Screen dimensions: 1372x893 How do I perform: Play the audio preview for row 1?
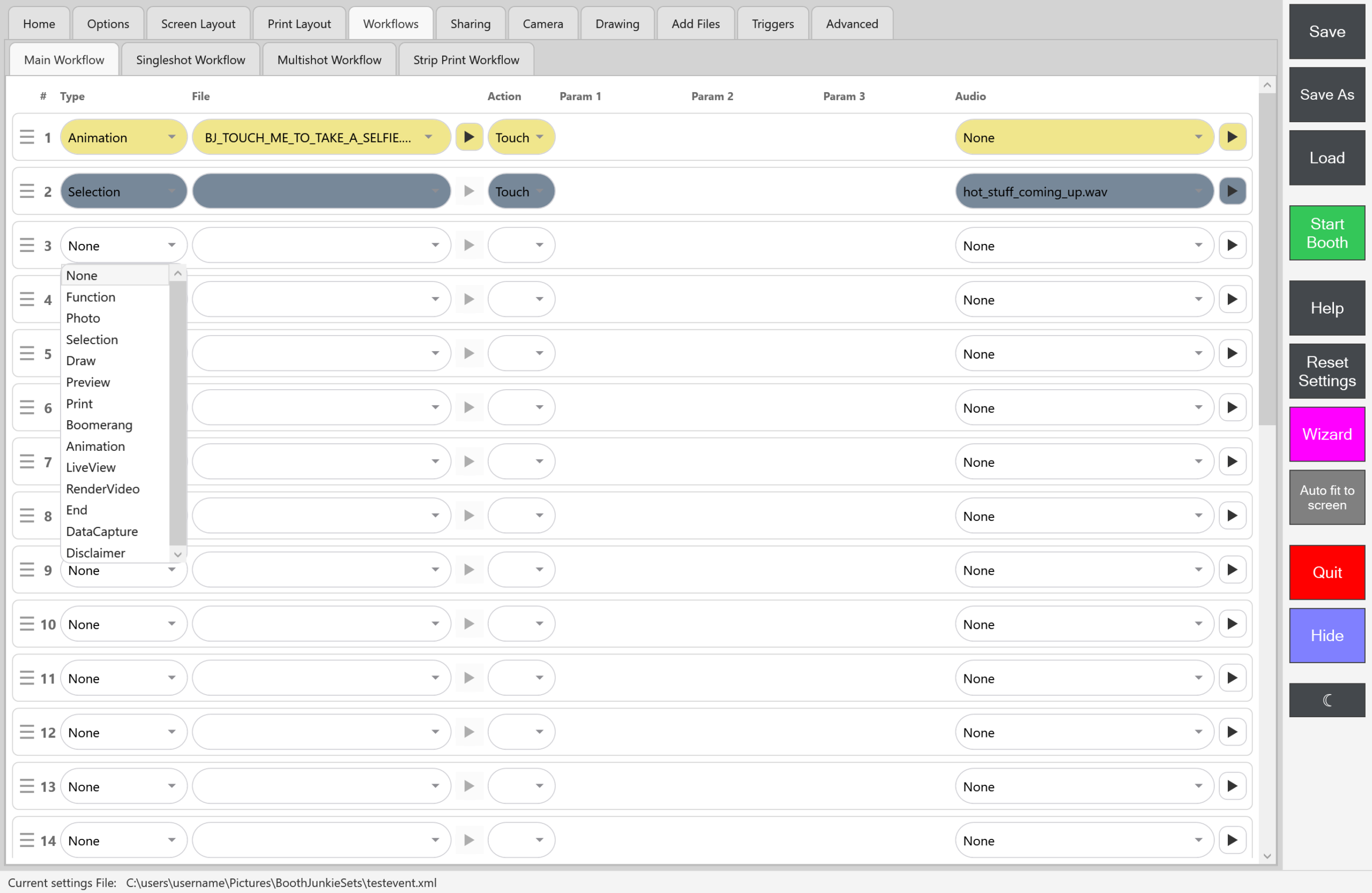pos(1232,137)
